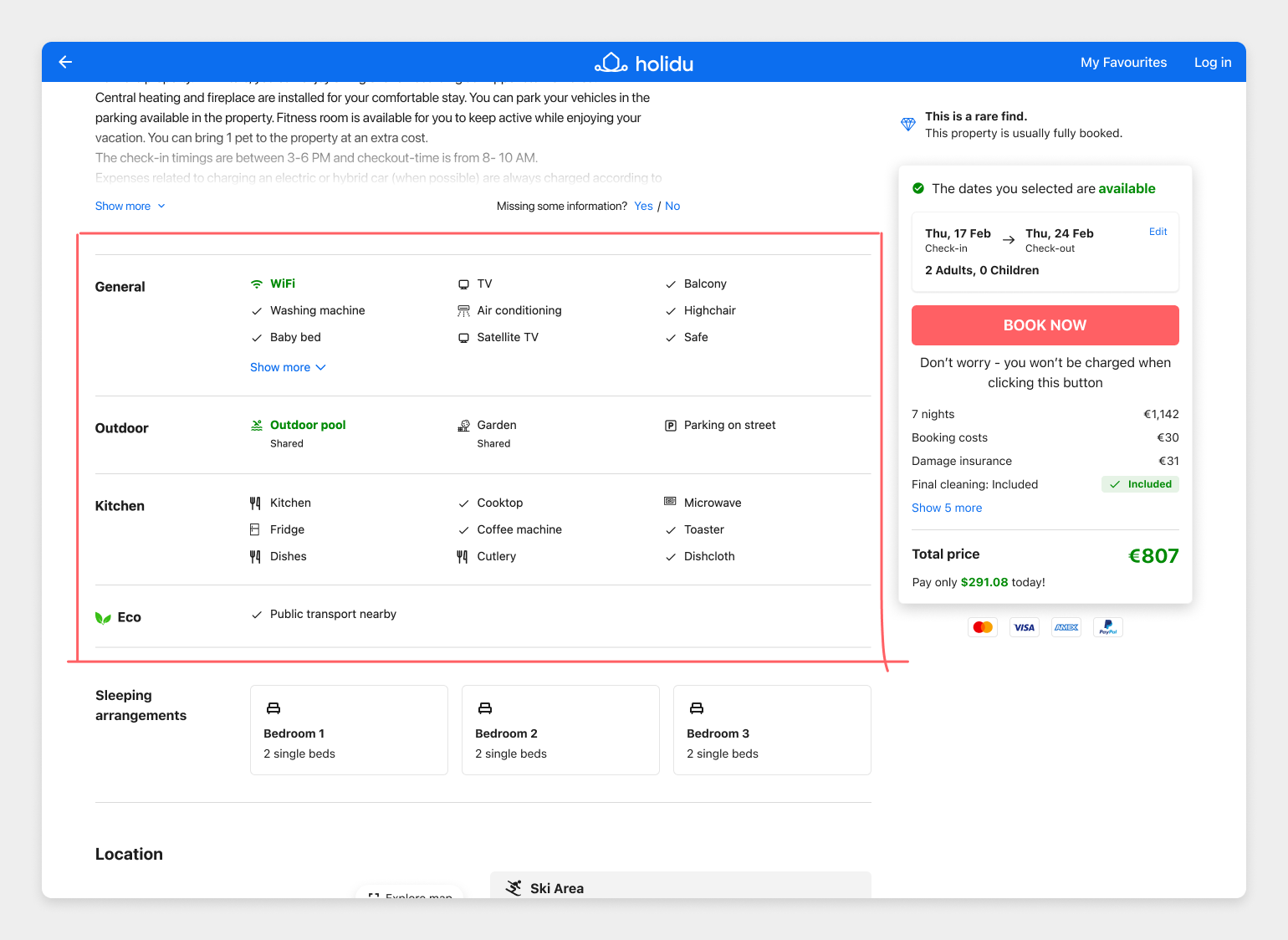
Task: Click the Bedroom 2 bed icon
Action: click(x=485, y=708)
